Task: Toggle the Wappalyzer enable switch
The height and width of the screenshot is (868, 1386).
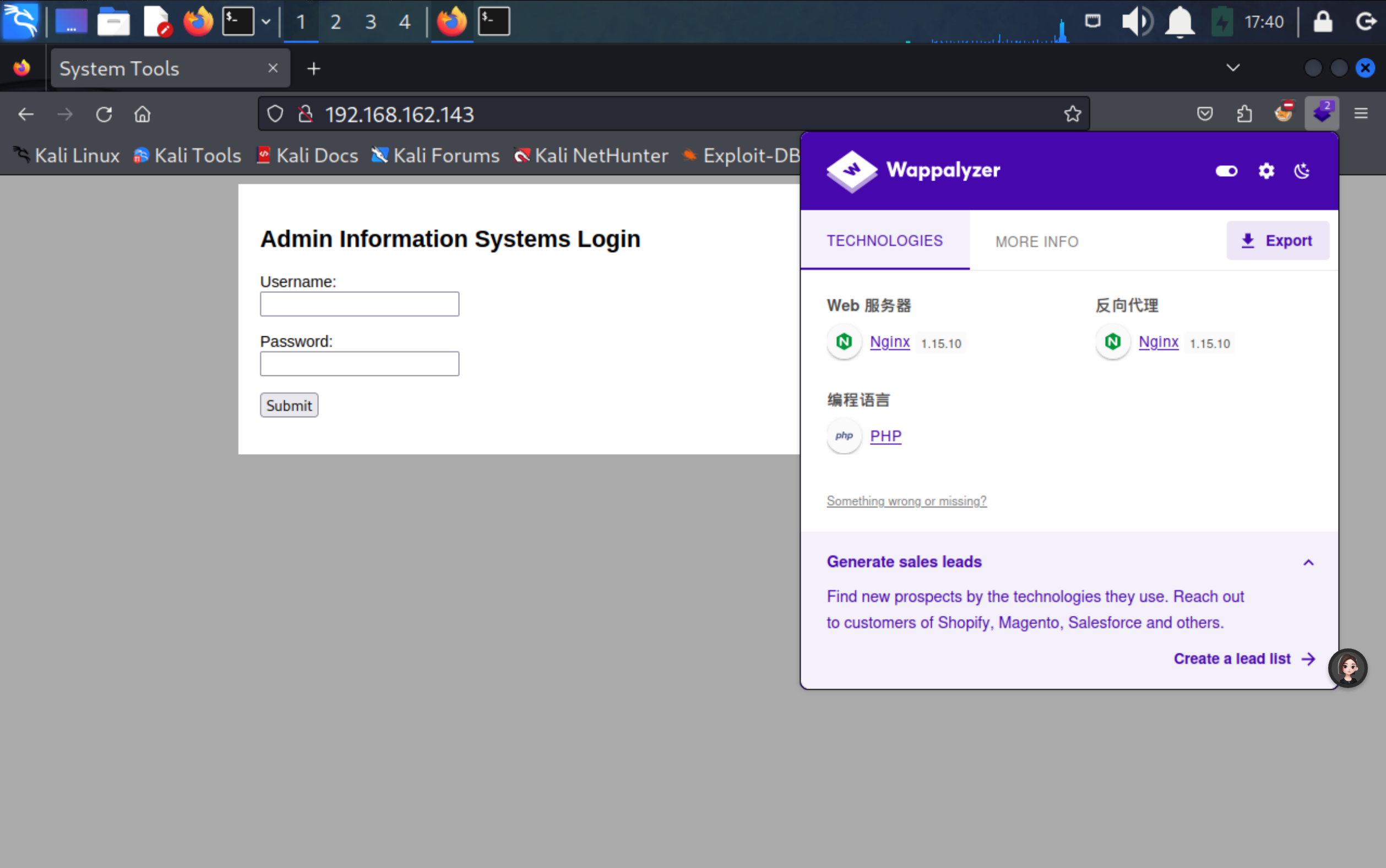Action: click(x=1226, y=171)
